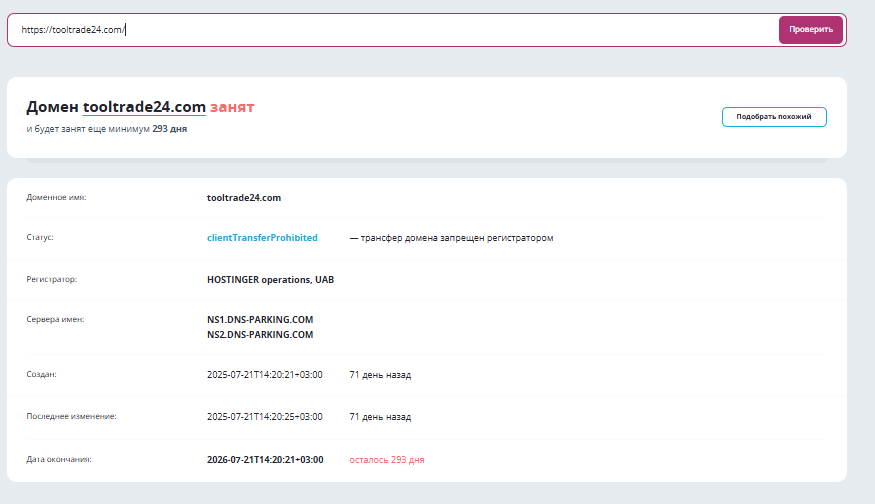This screenshot has width=875, height=504.
Task: Click the "Сервера имен:" row label
Action: click(55, 320)
